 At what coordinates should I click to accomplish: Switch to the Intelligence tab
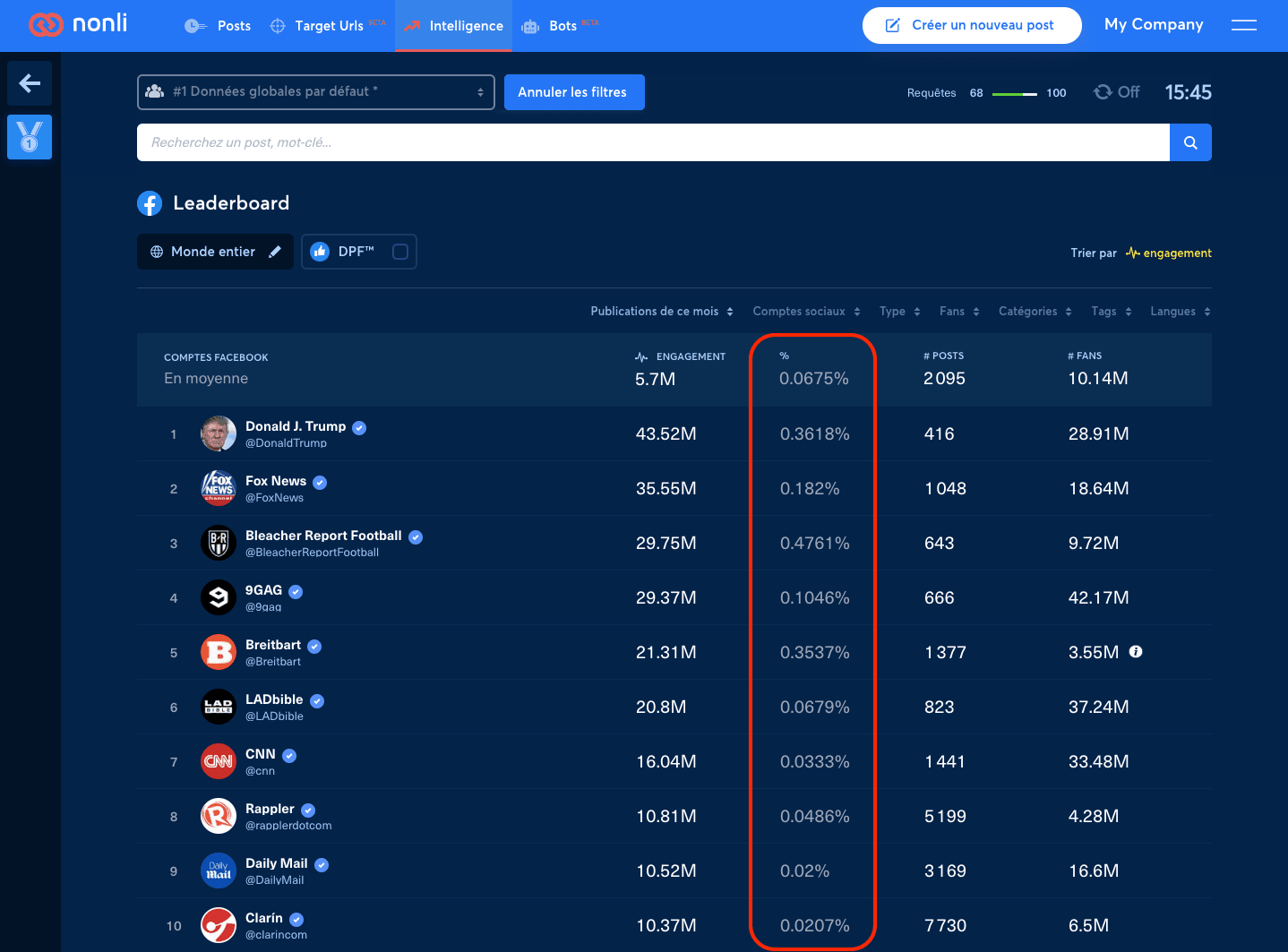pos(454,26)
